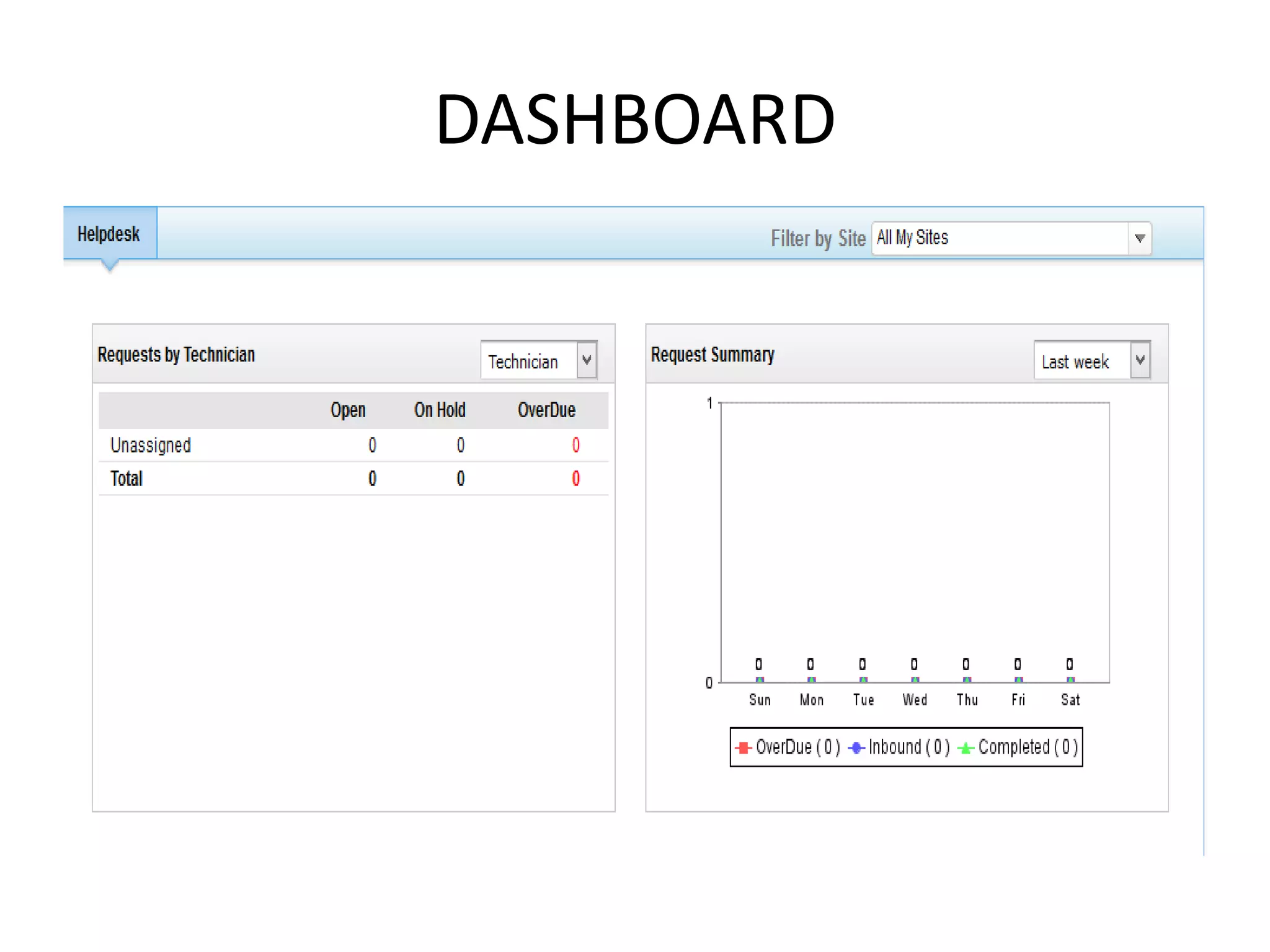The image size is (1270, 952).
Task: Expand the Technician dropdown
Action: [x=587, y=359]
